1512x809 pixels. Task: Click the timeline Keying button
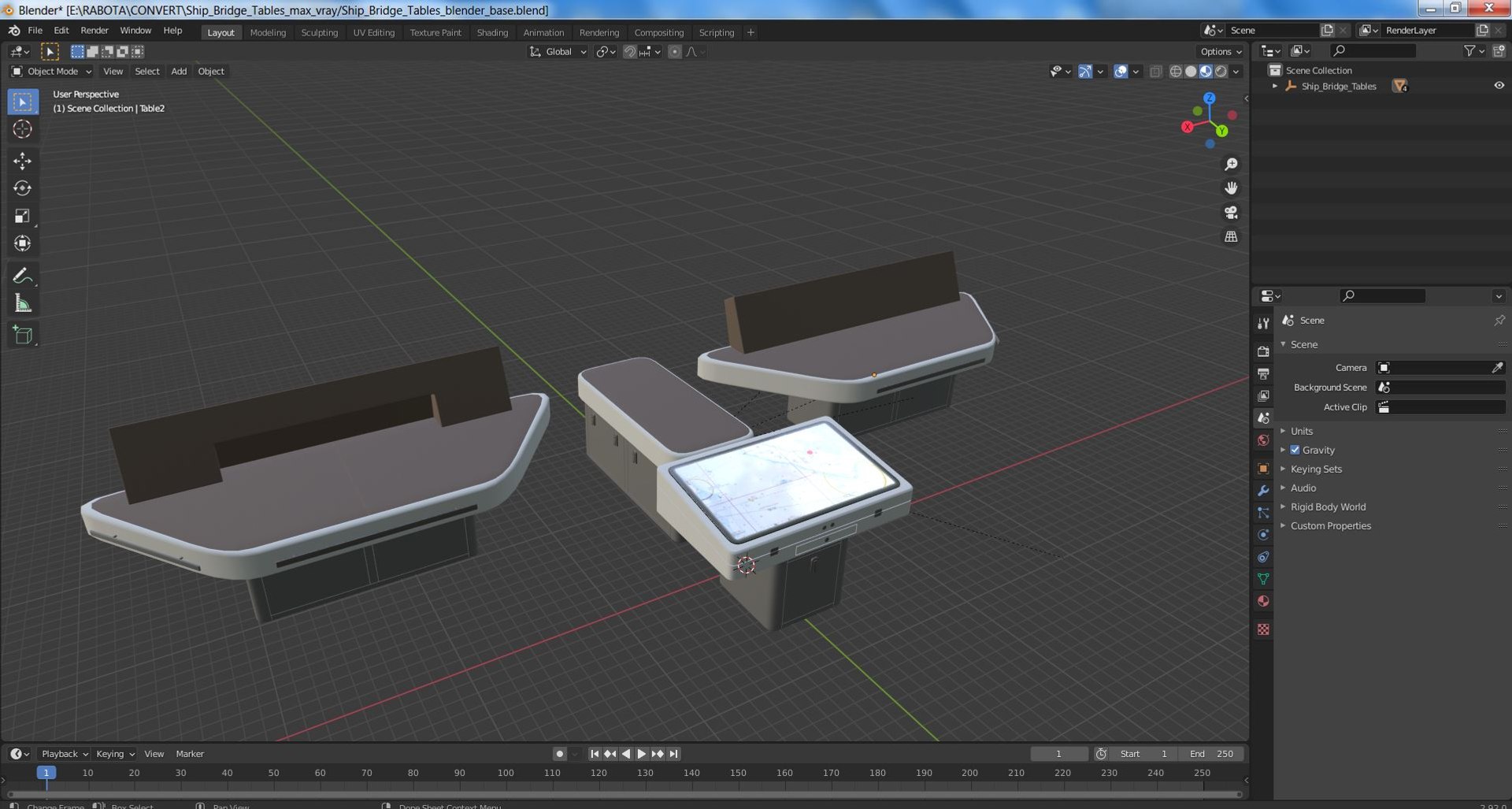tap(115, 754)
